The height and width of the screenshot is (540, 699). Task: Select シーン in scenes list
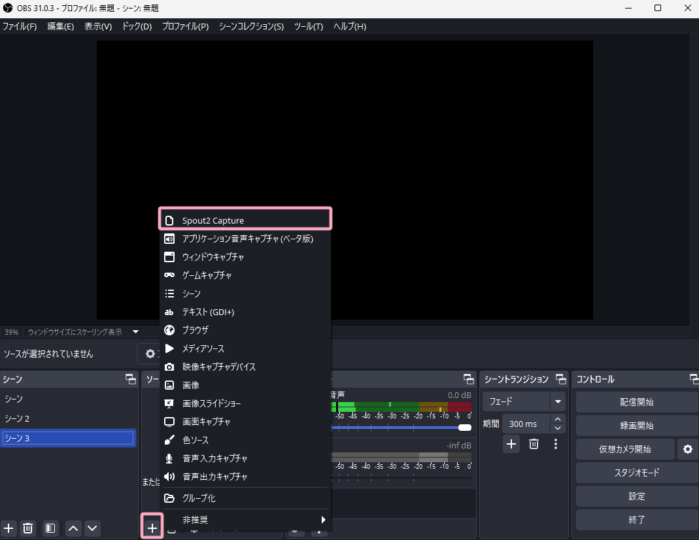(68, 399)
